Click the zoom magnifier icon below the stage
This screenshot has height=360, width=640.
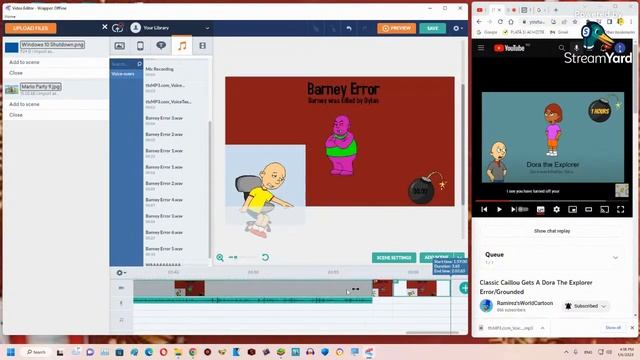[x=220, y=258]
